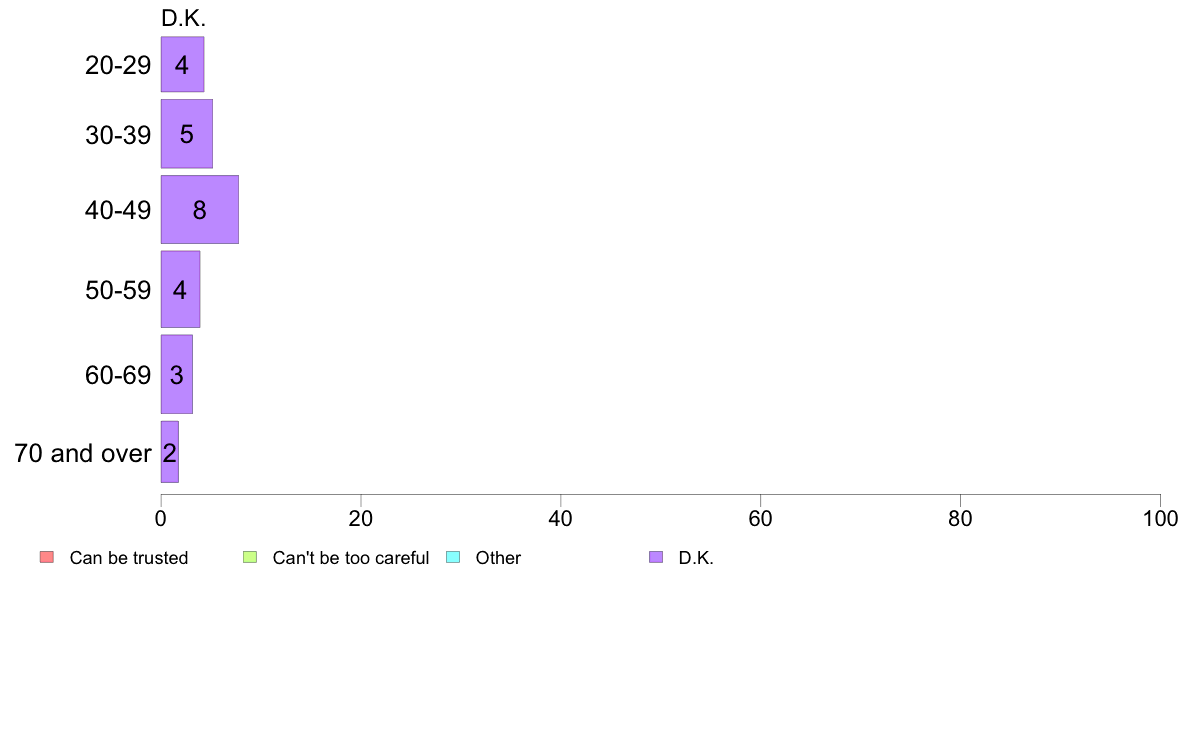1188x736 pixels.
Task: Click the 40-49 age group label
Action: coord(118,210)
